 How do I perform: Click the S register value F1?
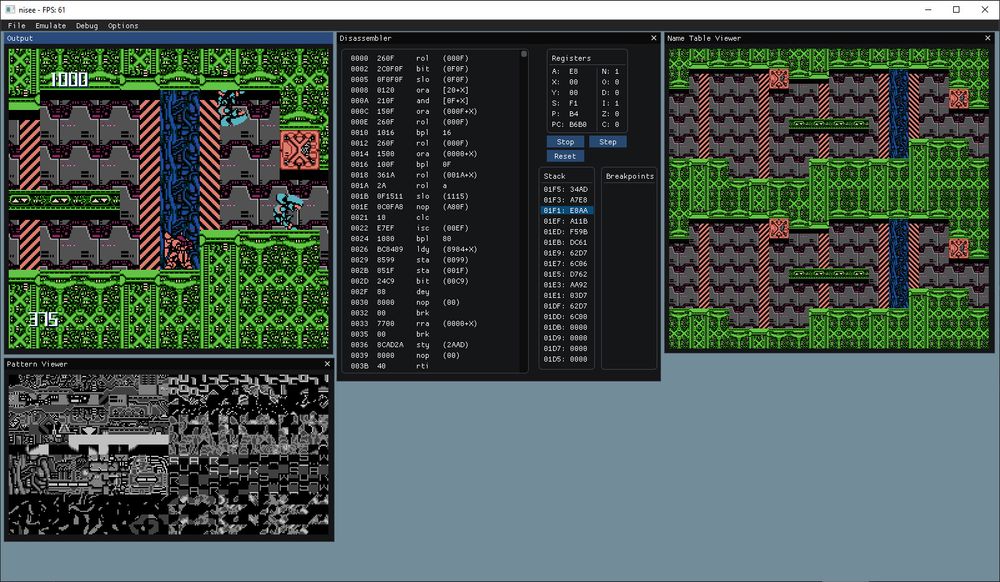573,103
